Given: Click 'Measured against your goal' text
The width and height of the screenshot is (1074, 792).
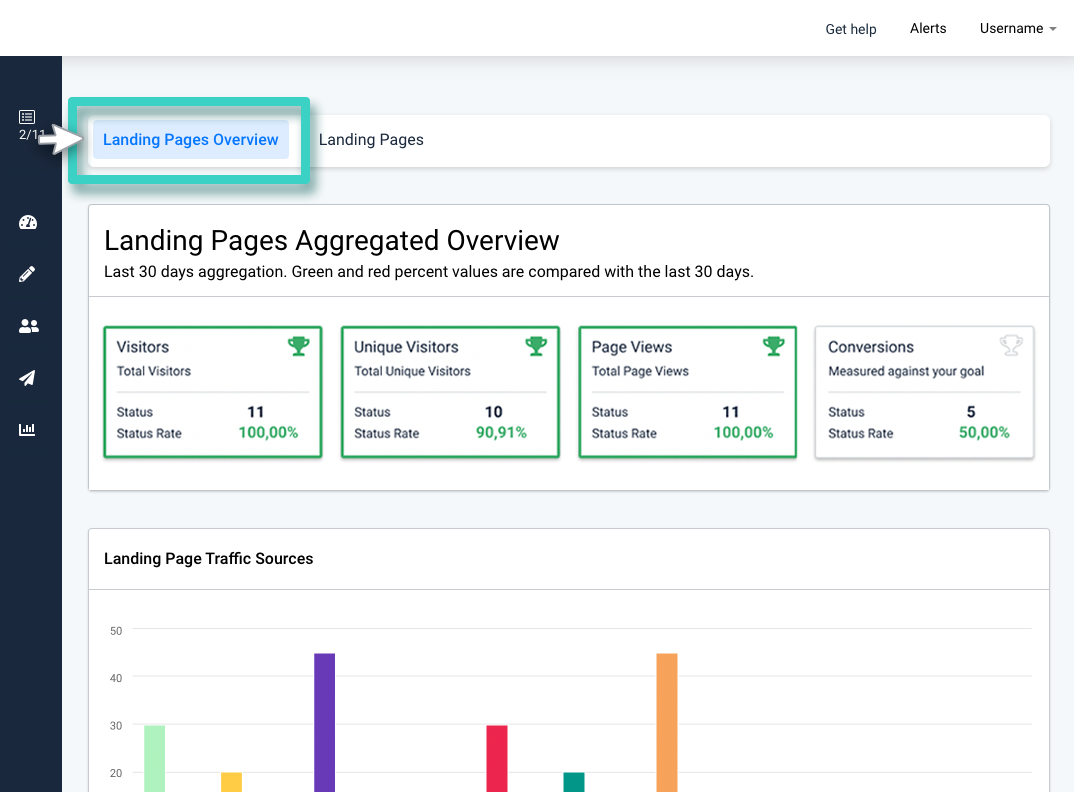Looking at the screenshot, I should [x=906, y=371].
